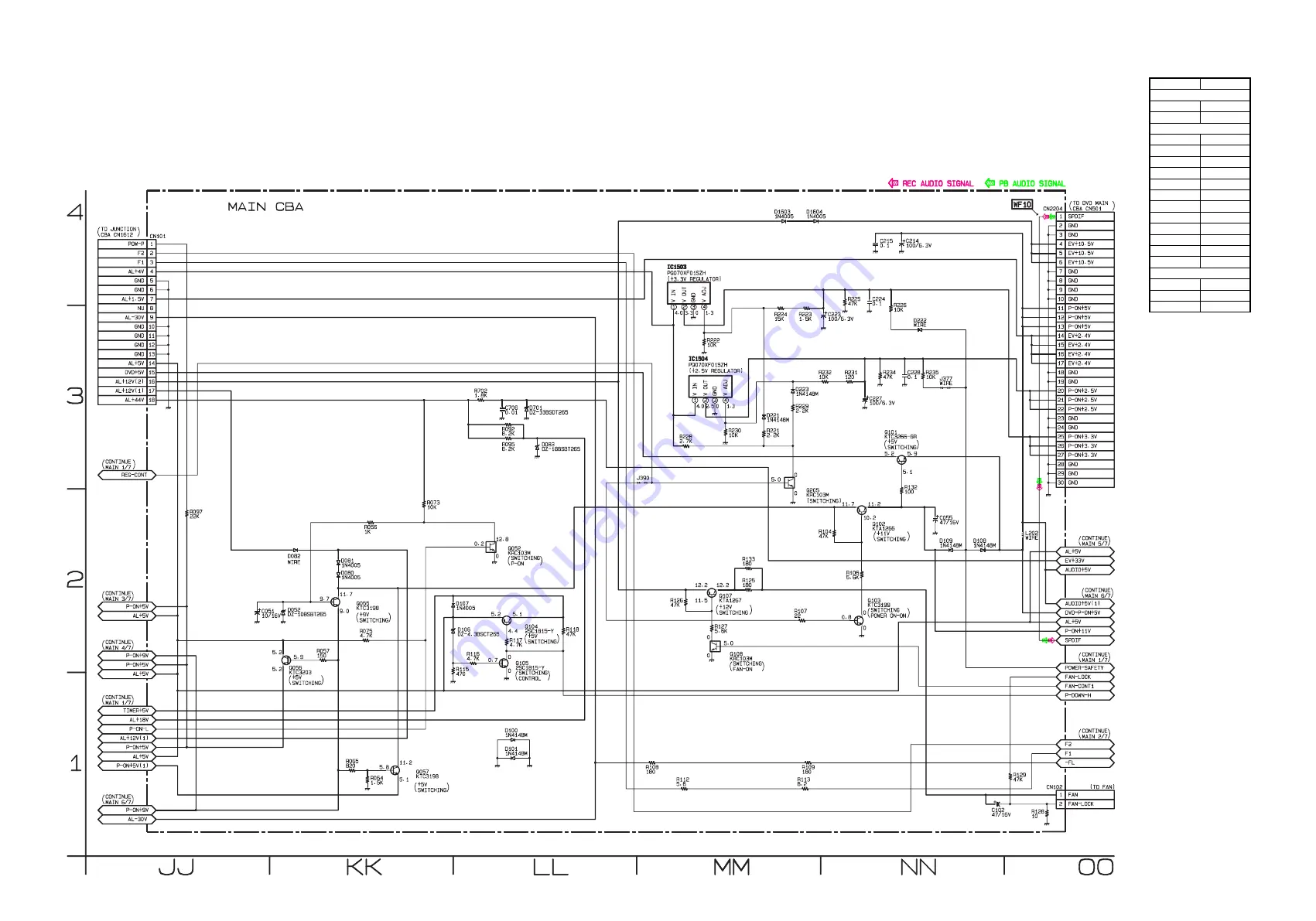Screen dimensions: 1316x921
Task: Click the Q107 KTA1267 transistor symbol
Action: (x=712, y=593)
